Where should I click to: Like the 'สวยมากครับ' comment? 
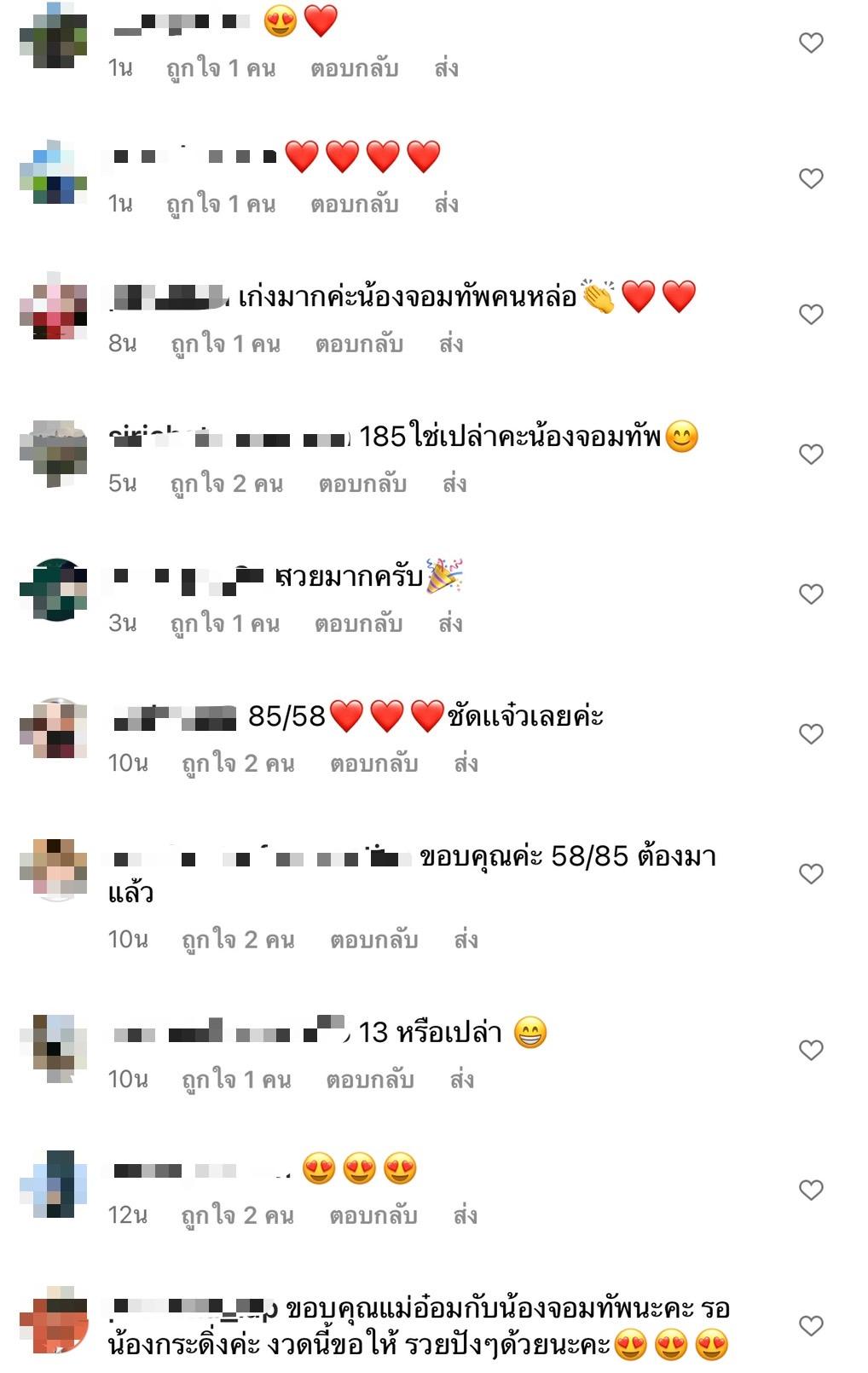pyautogui.click(x=811, y=594)
